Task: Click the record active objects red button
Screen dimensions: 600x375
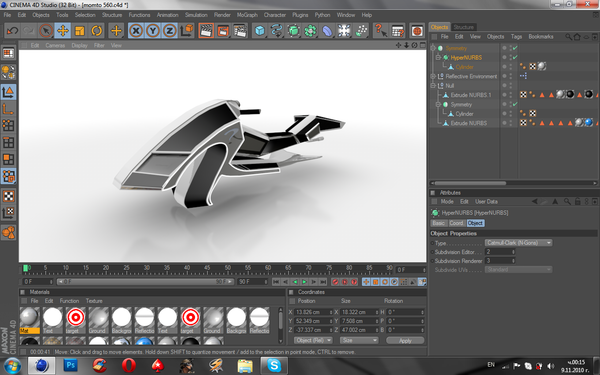Action: pyautogui.click(x=335, y=282)
